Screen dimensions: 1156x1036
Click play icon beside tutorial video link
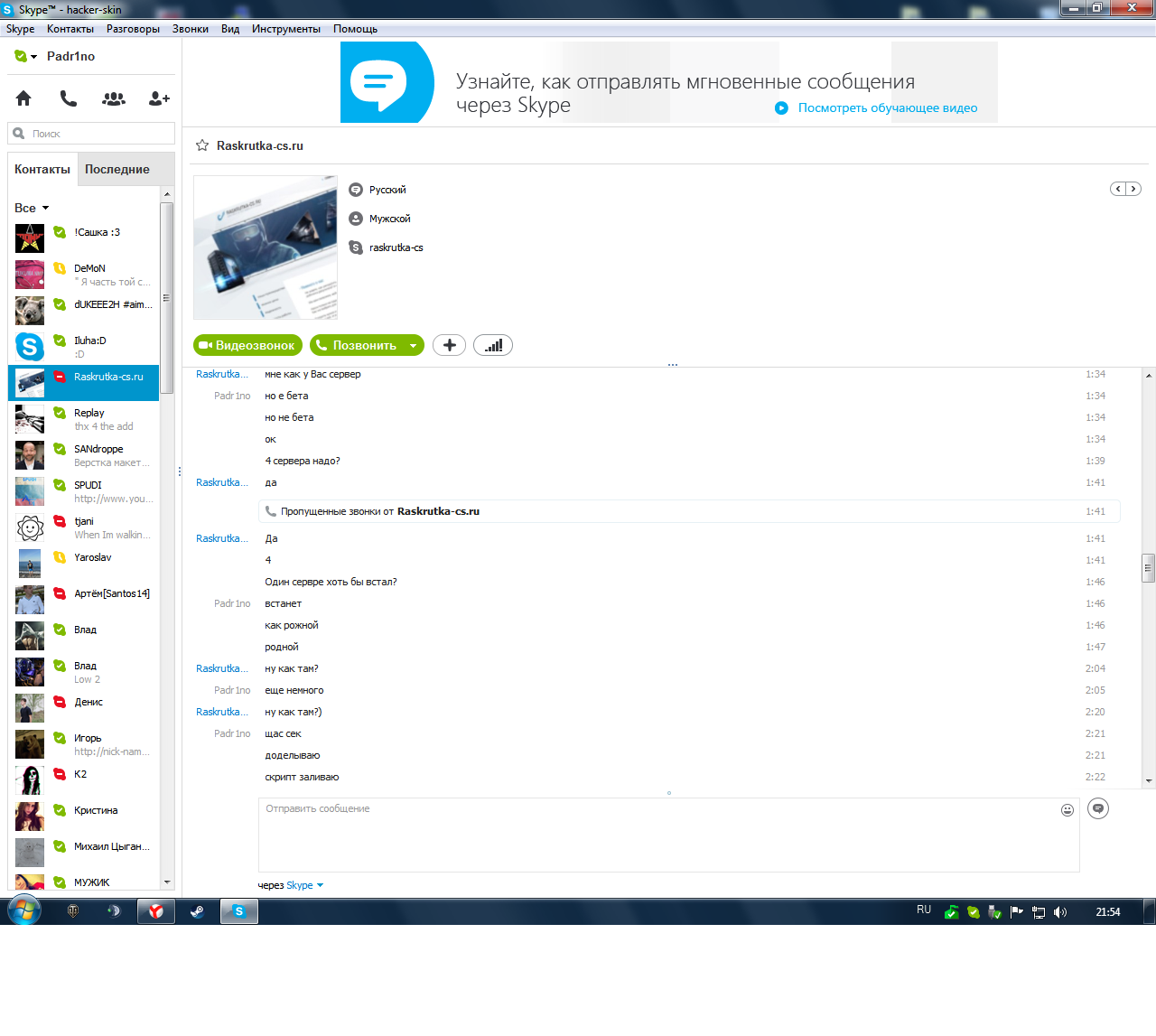point(782,108)
